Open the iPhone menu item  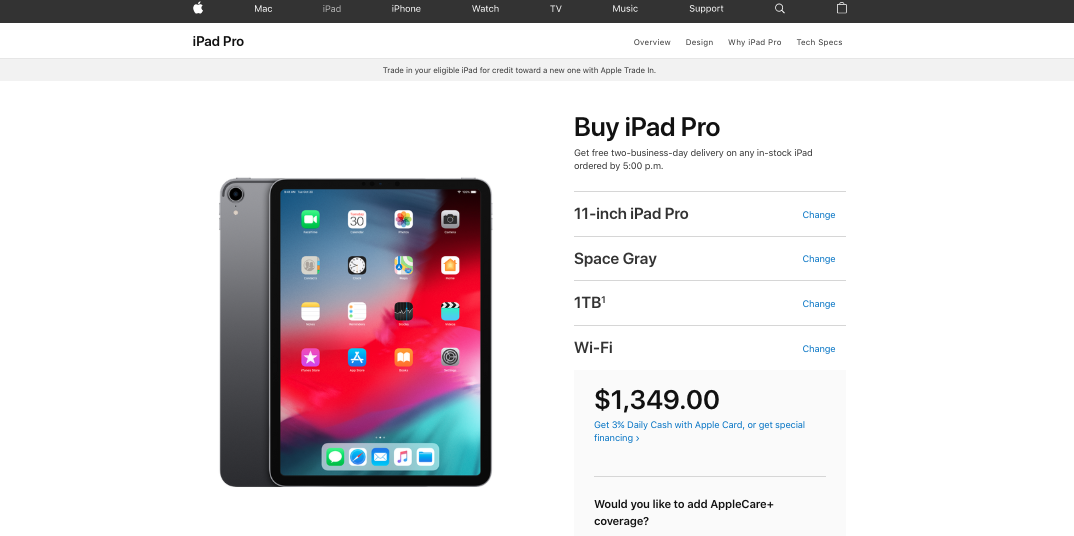(x=406, y=9)
